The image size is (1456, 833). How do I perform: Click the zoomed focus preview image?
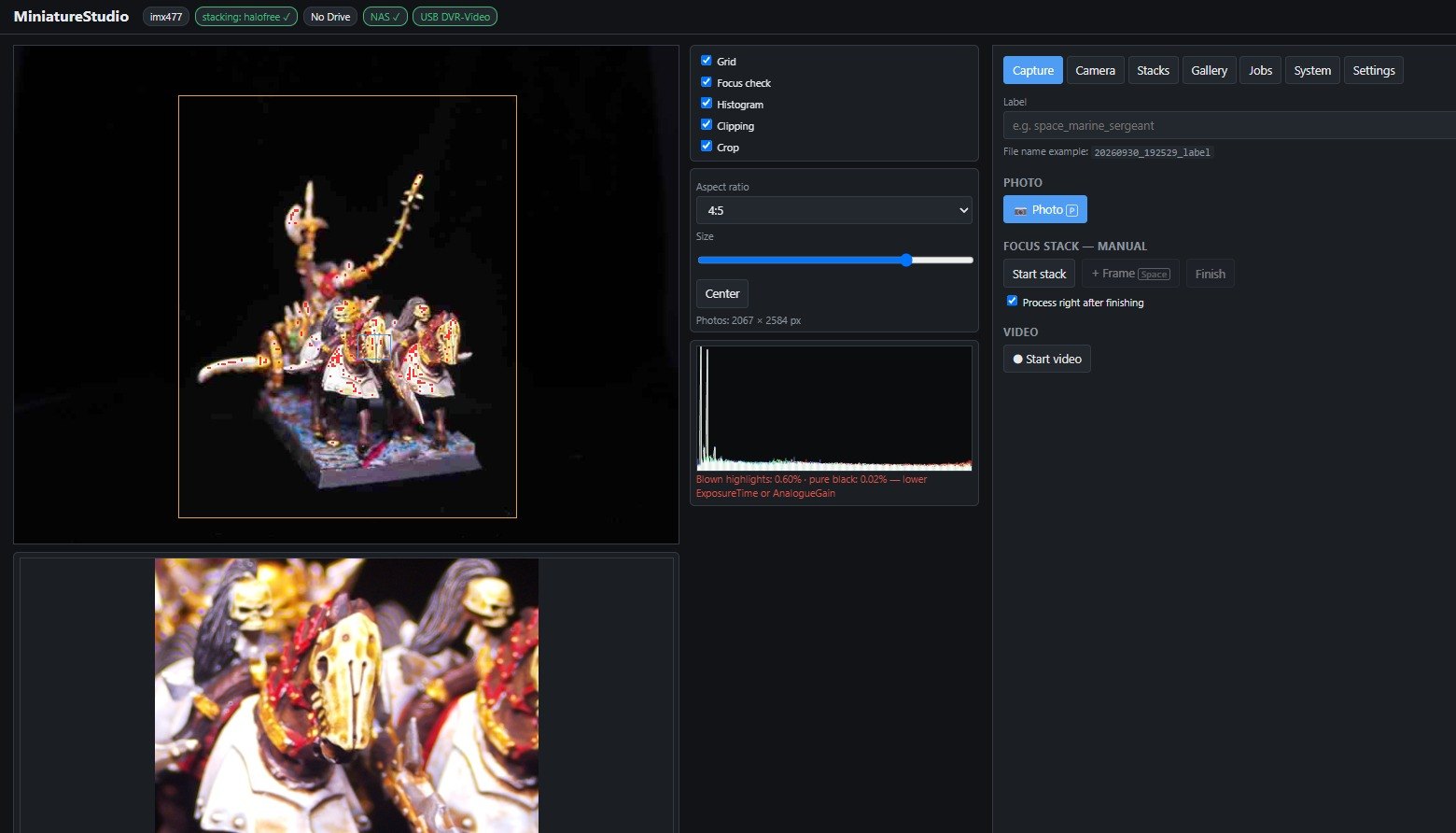(346, 696)
